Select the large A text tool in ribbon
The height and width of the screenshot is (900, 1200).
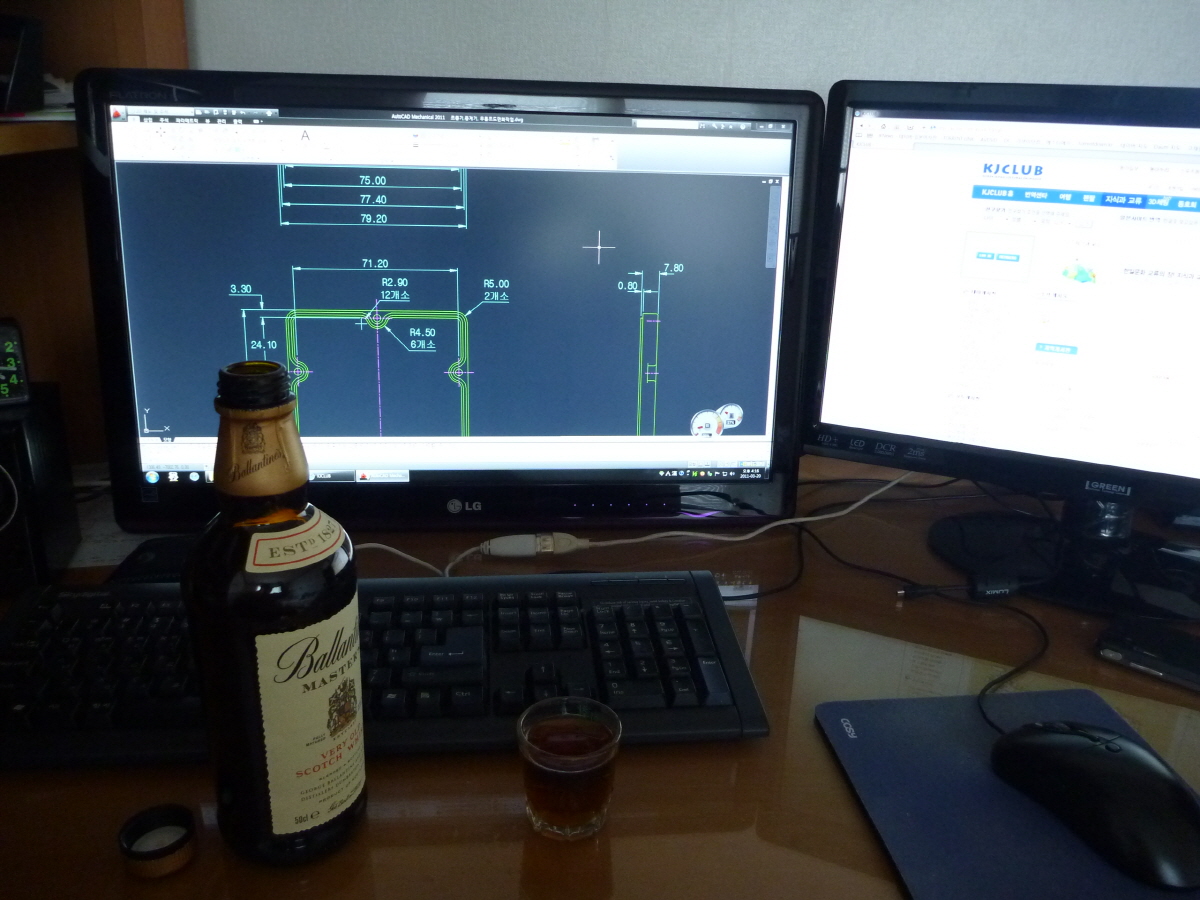[x=305, y=135]
